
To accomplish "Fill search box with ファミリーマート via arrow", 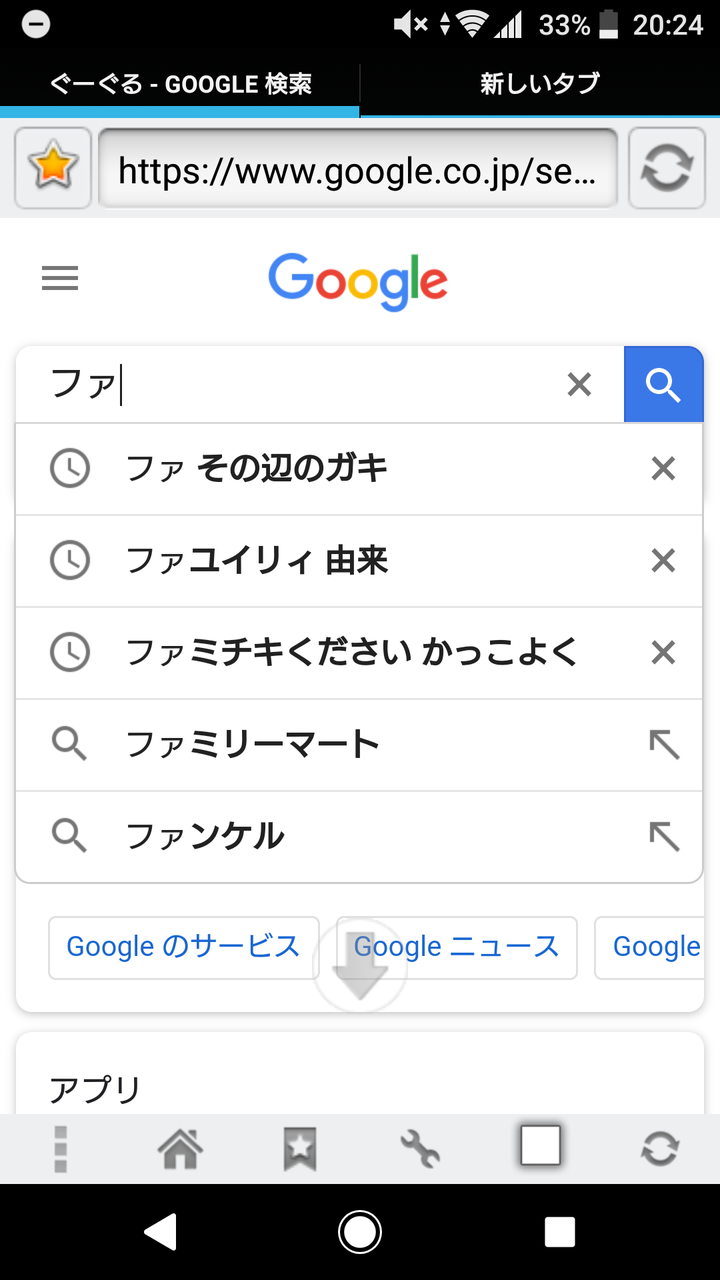I will pos(664,744).
